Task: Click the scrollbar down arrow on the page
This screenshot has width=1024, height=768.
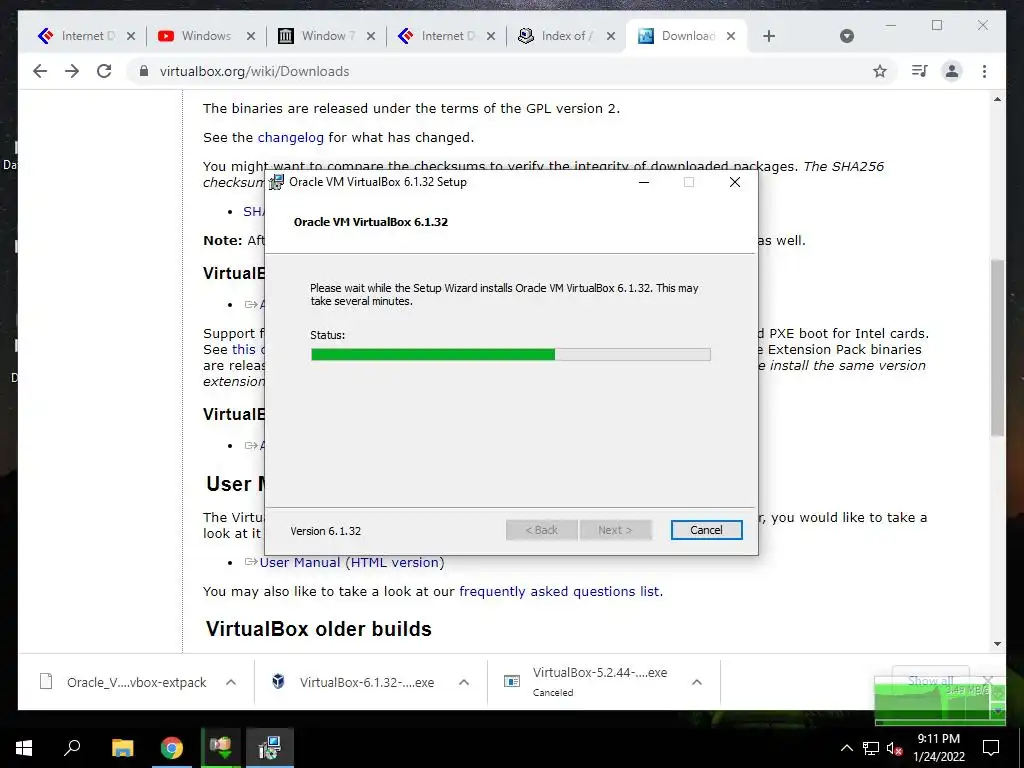Action: pos(997,644)
